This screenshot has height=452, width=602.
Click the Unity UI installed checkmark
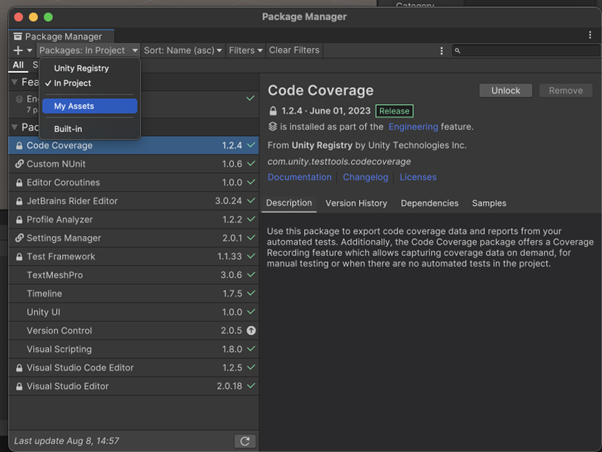[251, 311]
